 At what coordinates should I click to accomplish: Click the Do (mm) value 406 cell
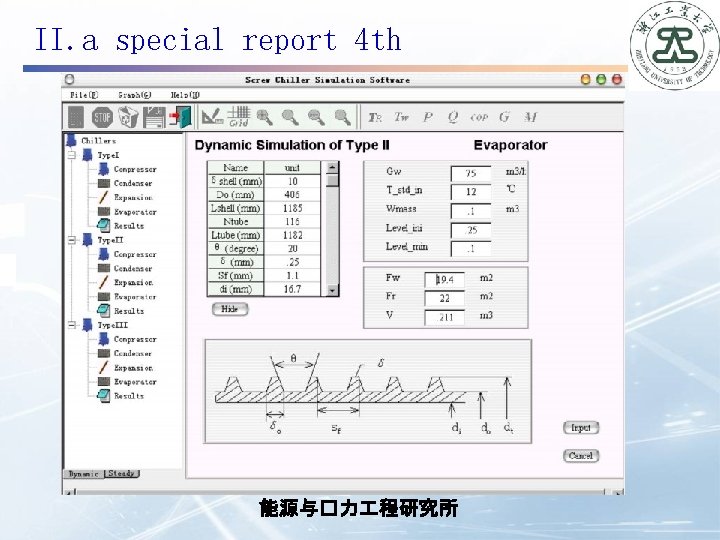pos(292,195)
